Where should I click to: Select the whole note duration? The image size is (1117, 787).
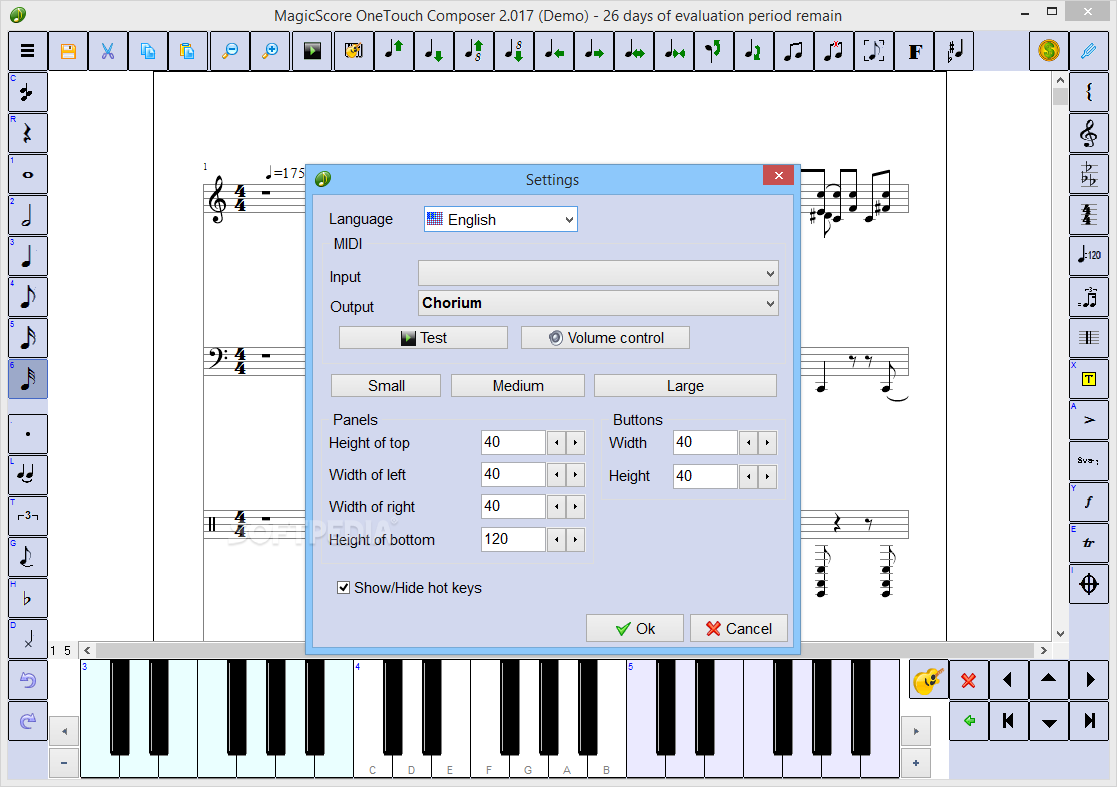point(28,174)
